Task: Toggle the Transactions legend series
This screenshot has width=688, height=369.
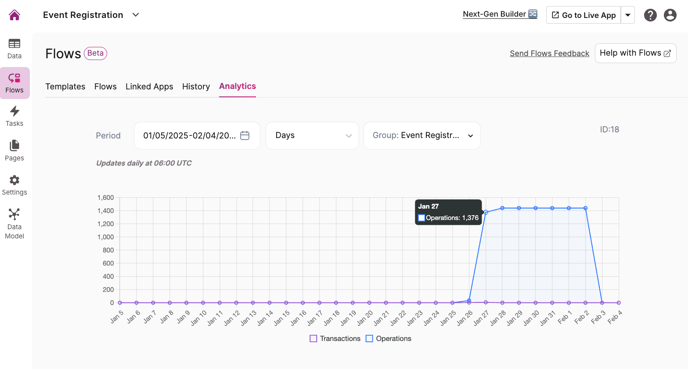Action: click(335, 338)
